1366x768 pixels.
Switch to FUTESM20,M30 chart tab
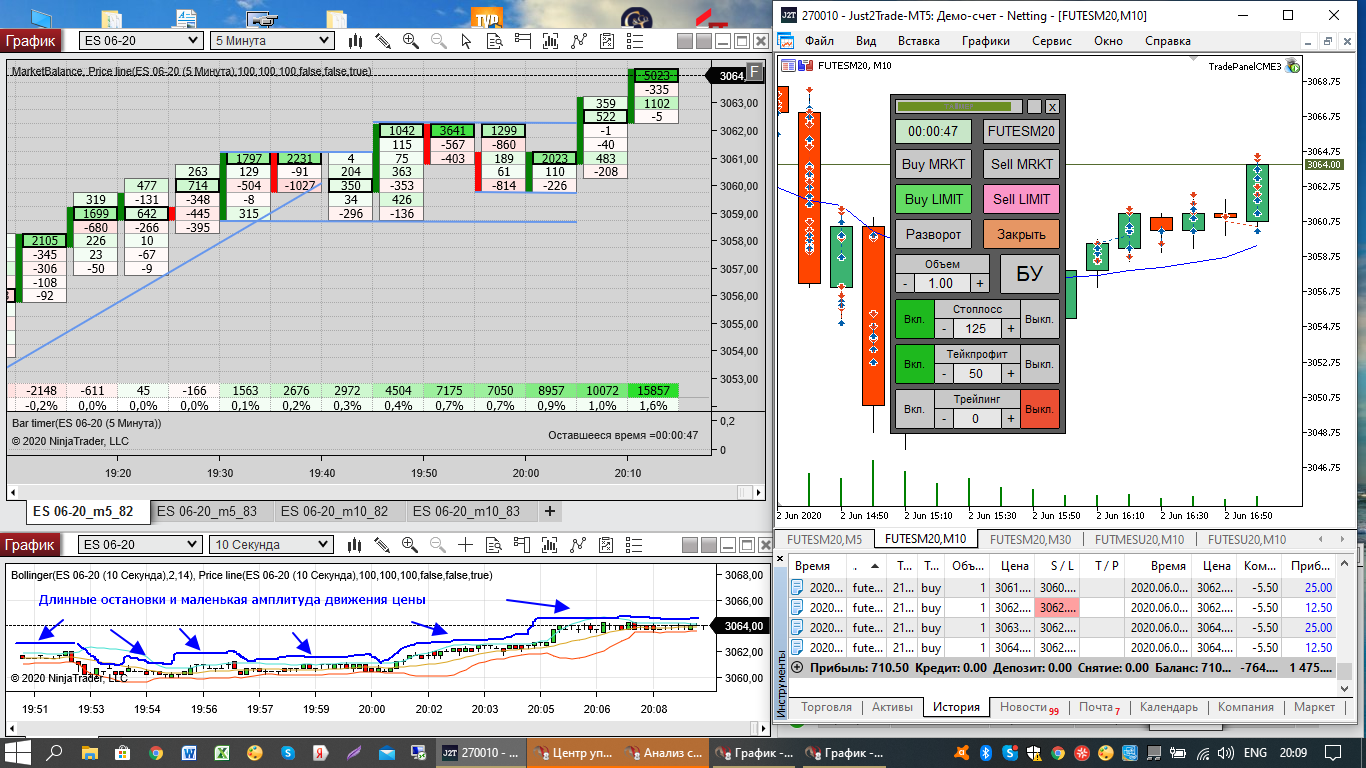pos(1030,539)
